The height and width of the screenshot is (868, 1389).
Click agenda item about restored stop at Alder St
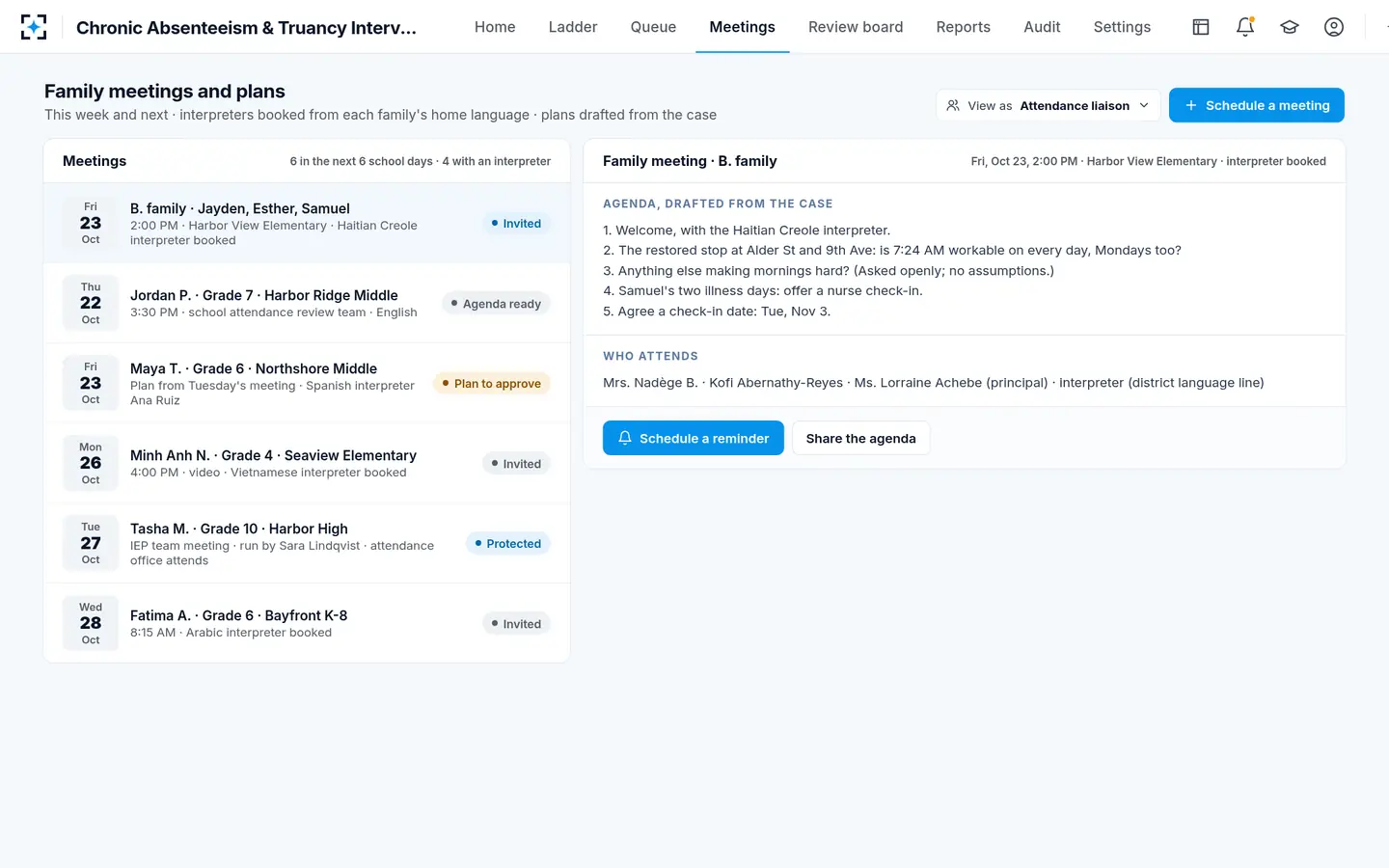(892, 251)
